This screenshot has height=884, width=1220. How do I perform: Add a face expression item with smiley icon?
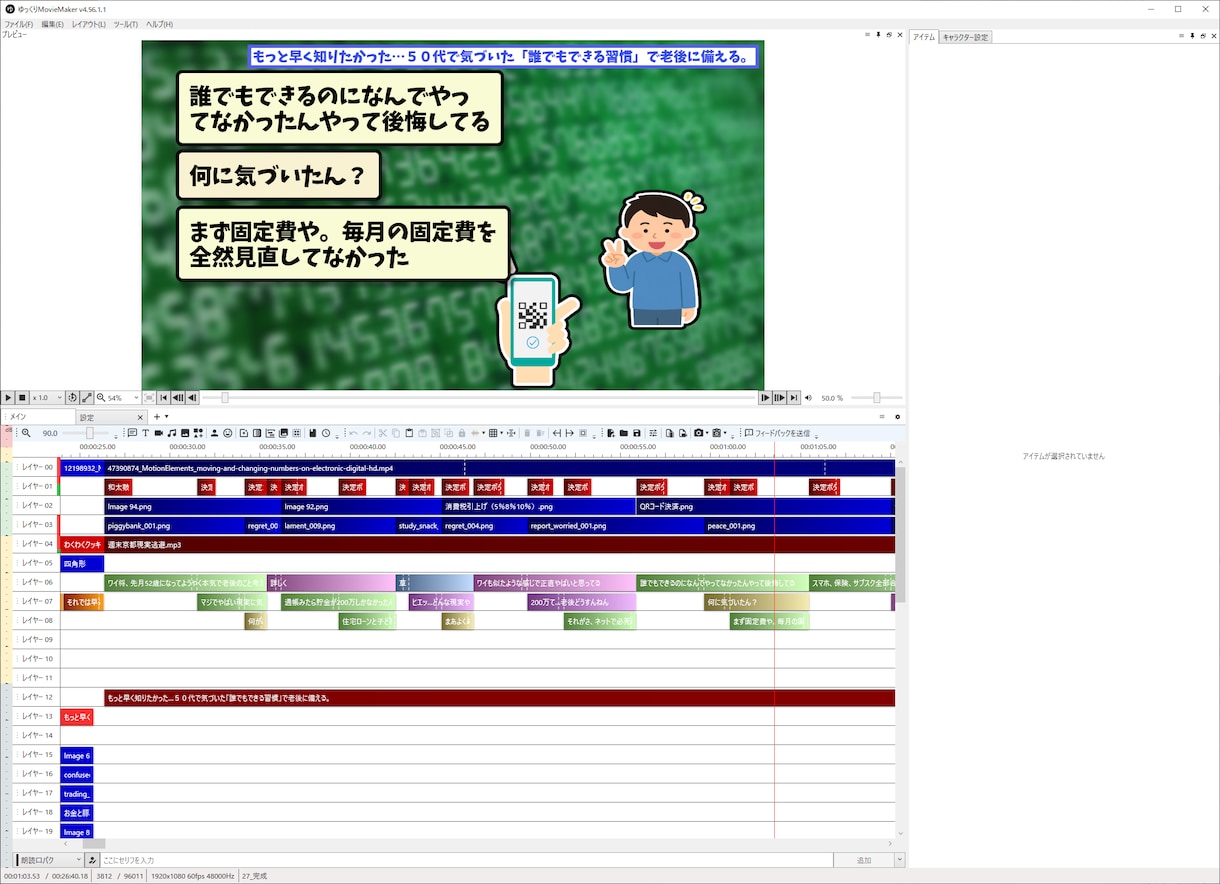pyautogui.click(x=228, y=433)
